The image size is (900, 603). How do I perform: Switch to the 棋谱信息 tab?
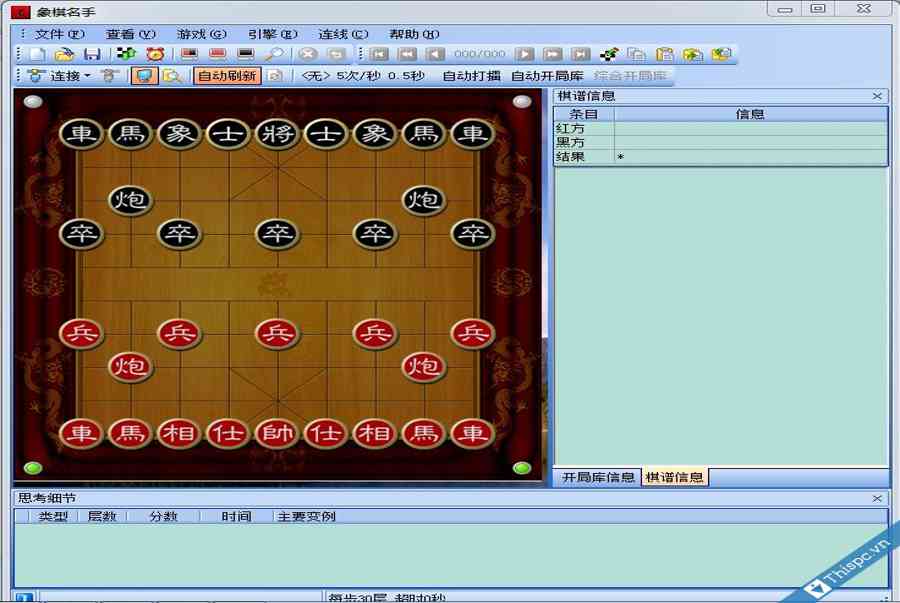pos(674,477)
